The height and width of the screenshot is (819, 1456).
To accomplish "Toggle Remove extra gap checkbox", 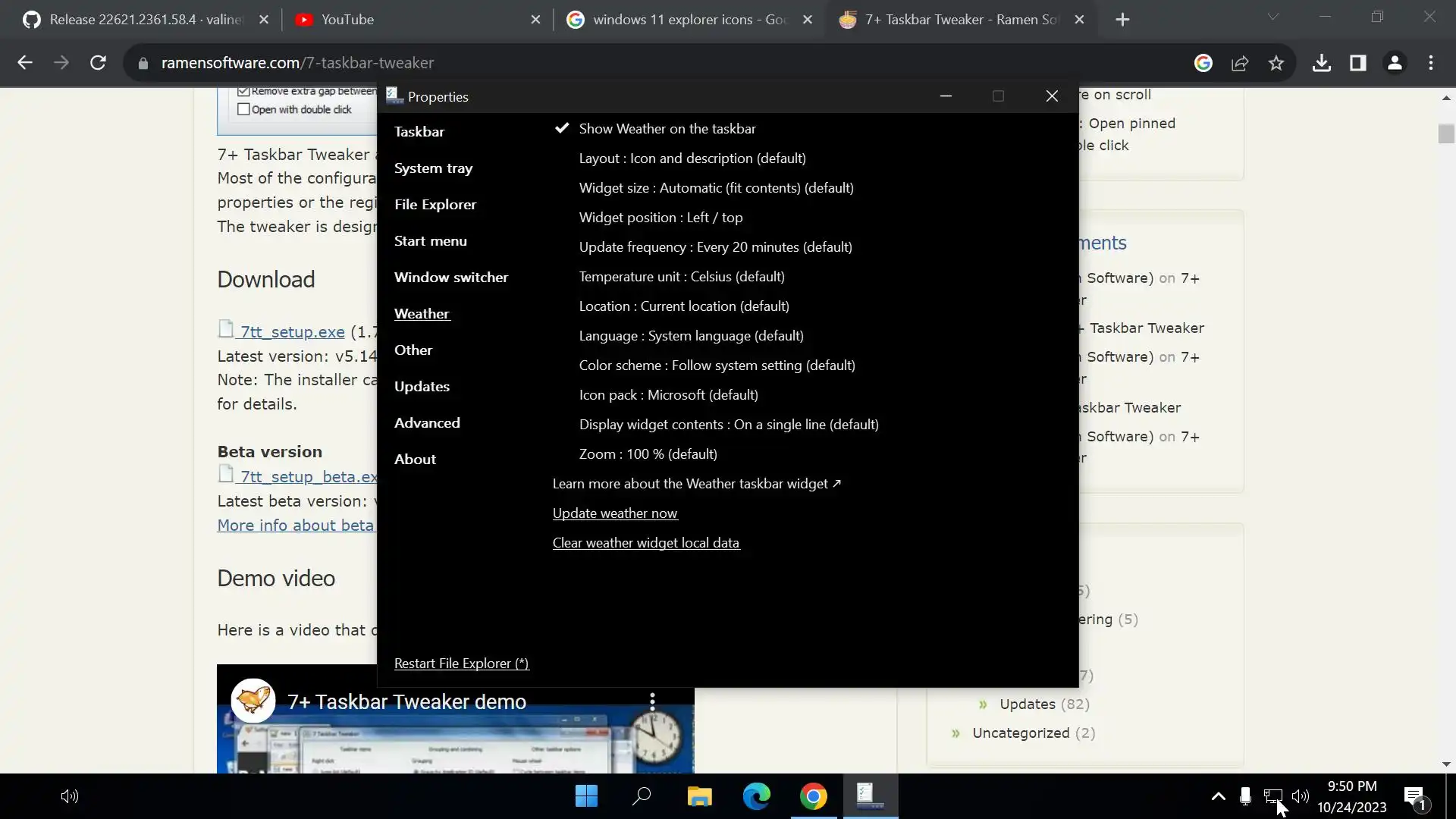I will click(x=244, y=91).
